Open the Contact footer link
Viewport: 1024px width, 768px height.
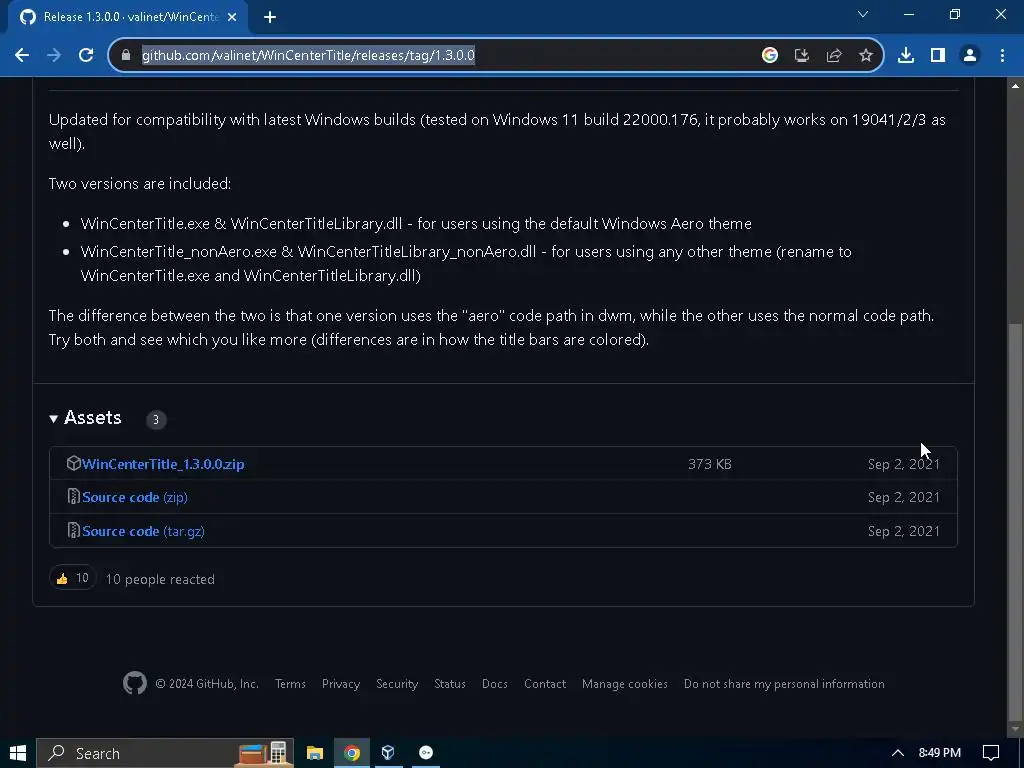point(545,684)
